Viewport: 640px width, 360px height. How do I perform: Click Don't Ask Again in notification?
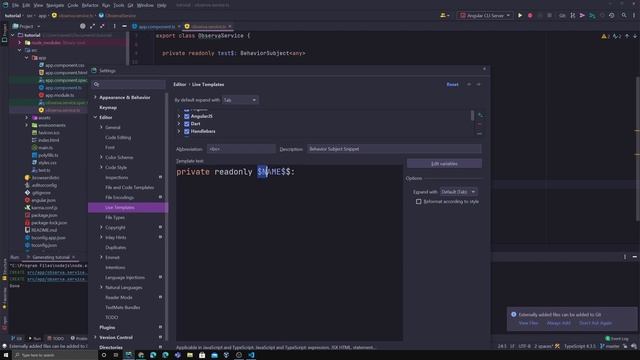pyautogui.click(x=596, y=323)
